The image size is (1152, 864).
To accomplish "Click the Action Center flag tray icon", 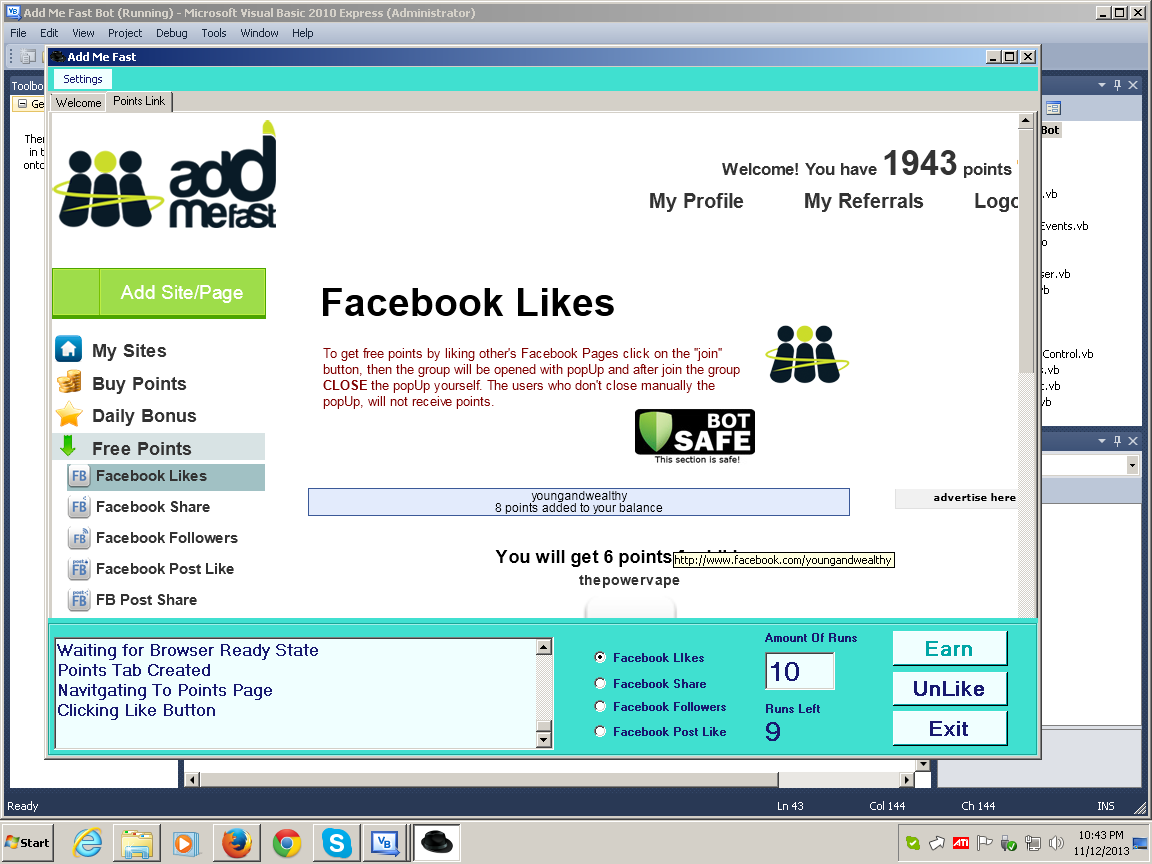I will [x=985, y=843].
